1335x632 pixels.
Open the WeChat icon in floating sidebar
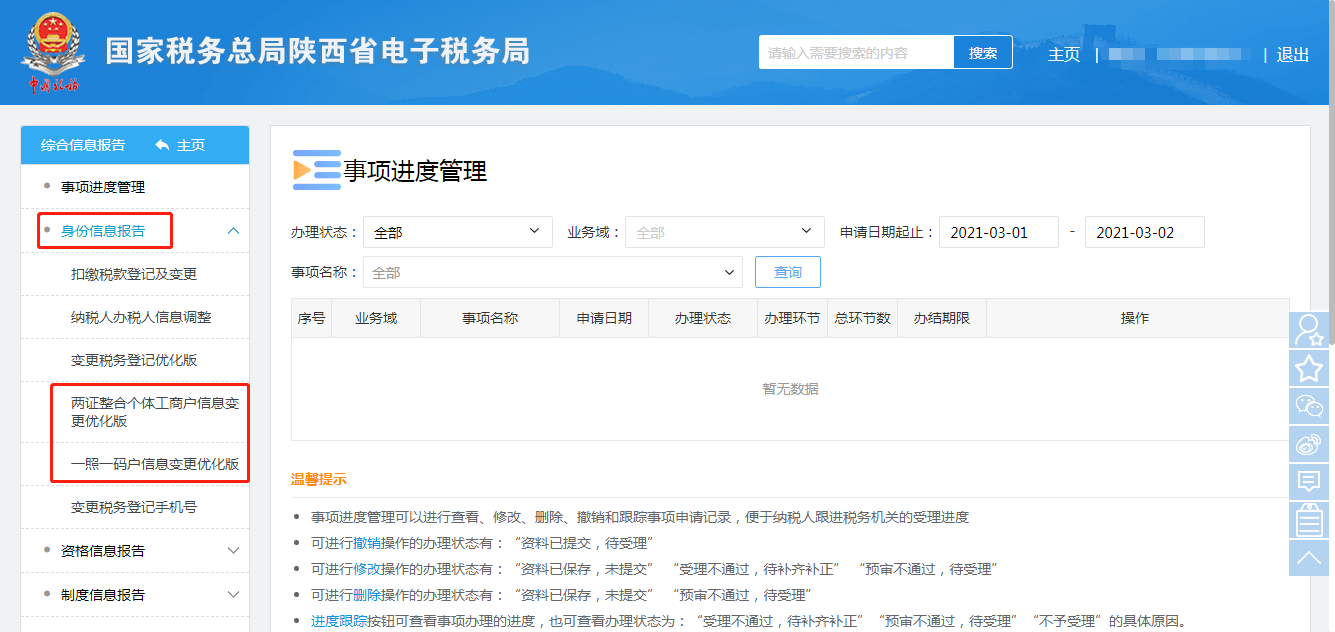tap(1309, 406)
